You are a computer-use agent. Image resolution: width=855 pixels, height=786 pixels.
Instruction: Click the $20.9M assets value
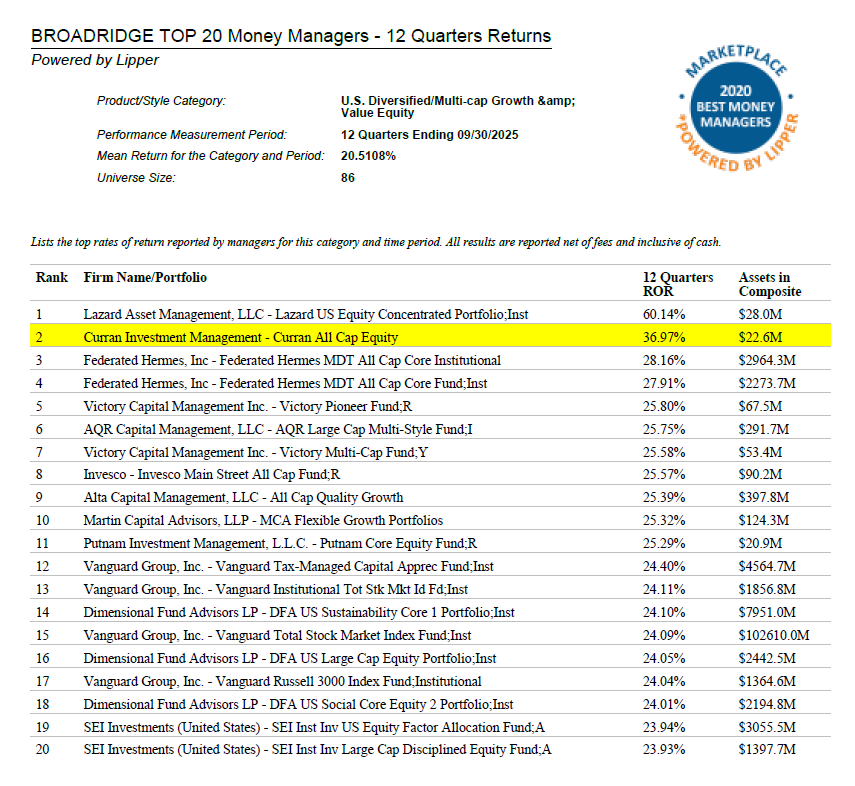click(x=760, y=543)
